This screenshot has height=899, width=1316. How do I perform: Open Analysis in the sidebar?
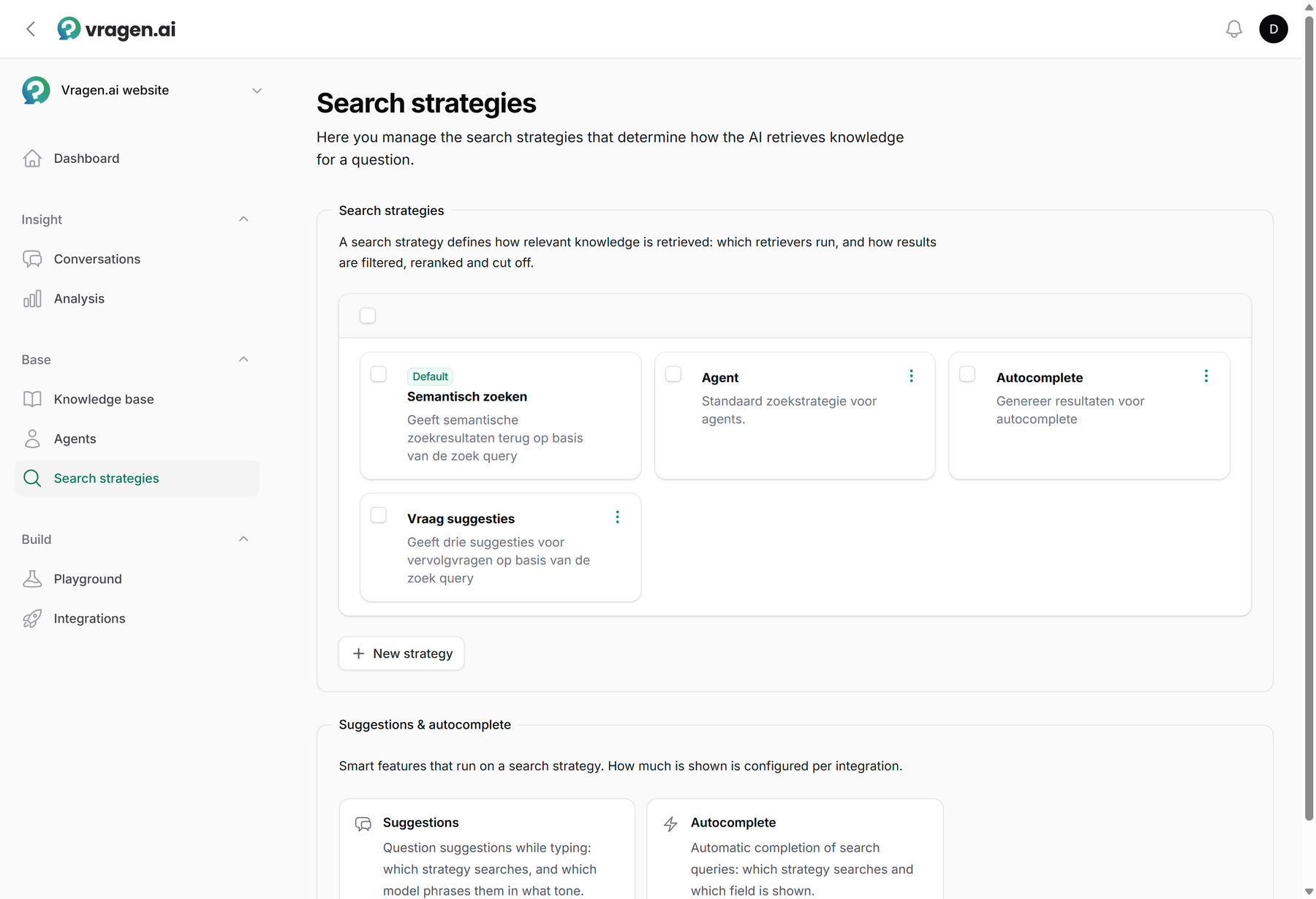click(137, 299)
